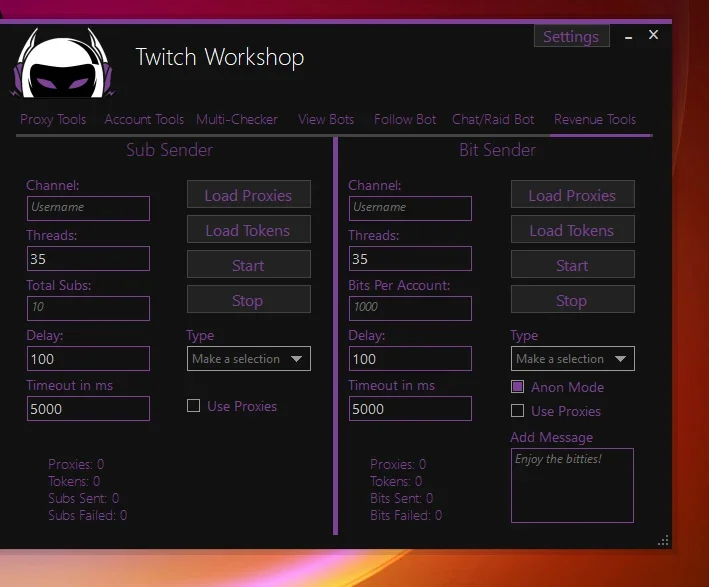Click the Total Subs: label
709x587 pixels.
pyautogui.click(x=59, y=285)
